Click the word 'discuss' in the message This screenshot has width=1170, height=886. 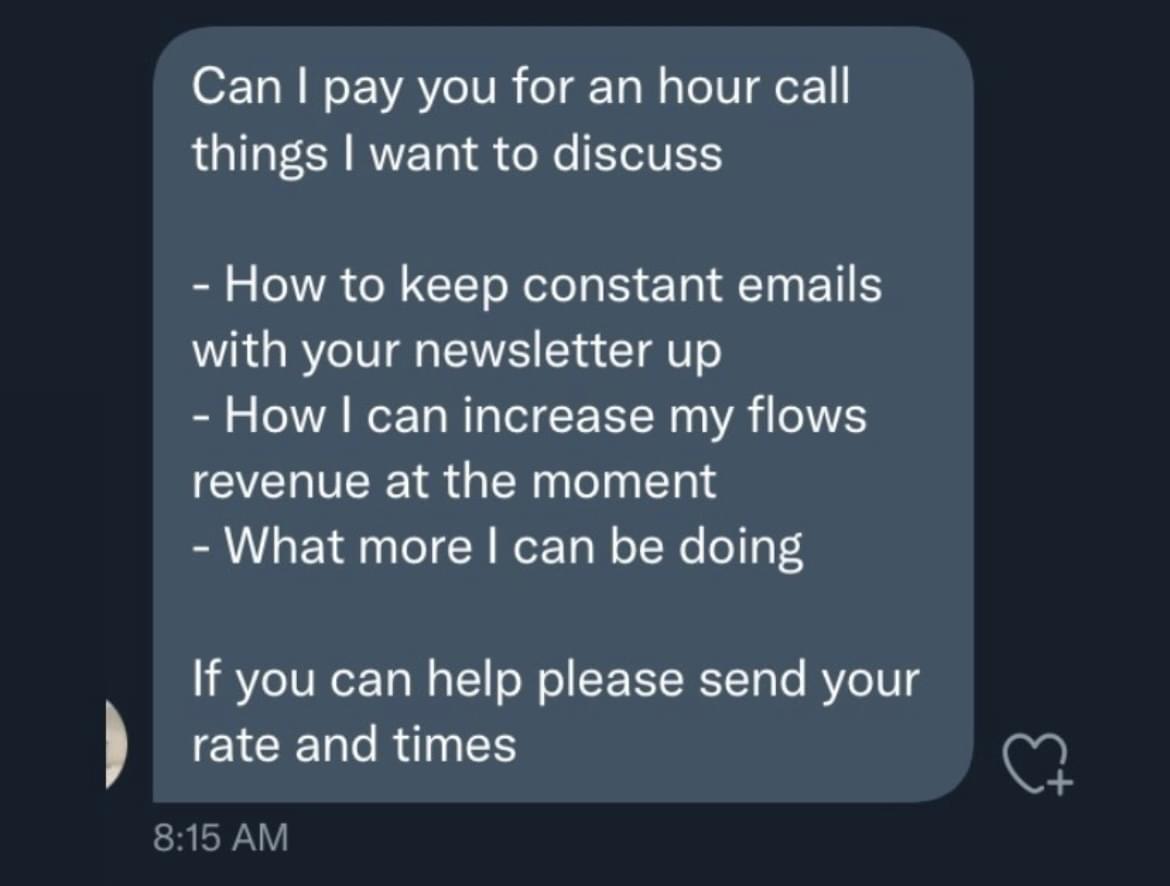click(638, 154)
